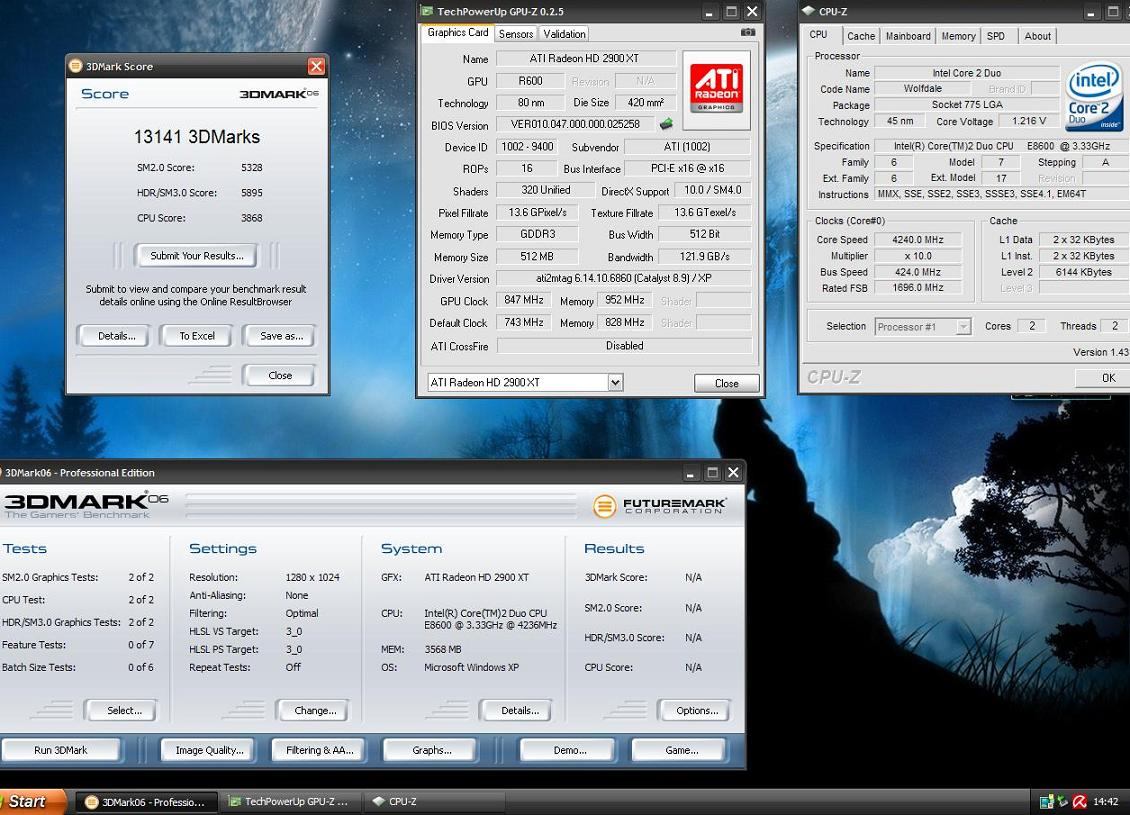Screen dimensions: 1130x815
Task: Click the Intel Core 2 Duo logo
Action: (x=1093, y=97)
